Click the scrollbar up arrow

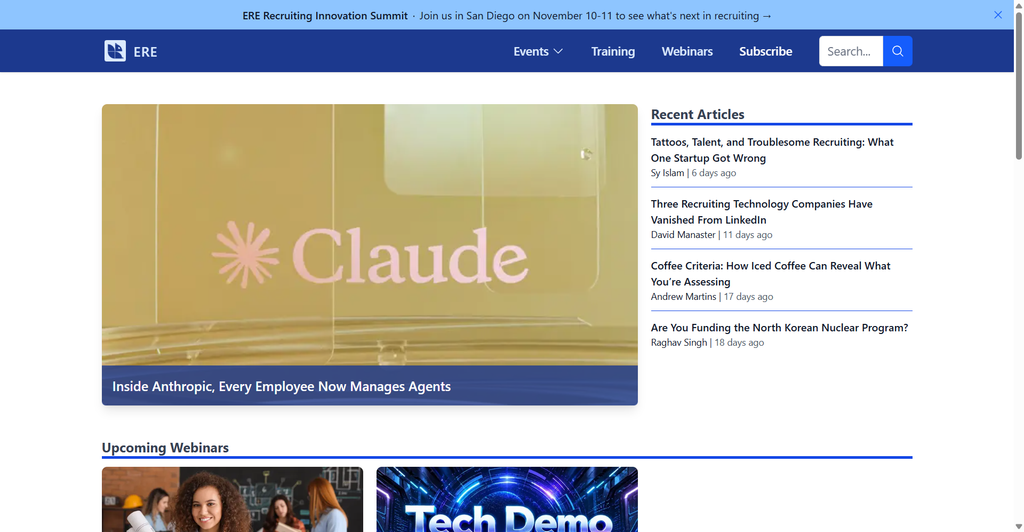pos(1018,5)
